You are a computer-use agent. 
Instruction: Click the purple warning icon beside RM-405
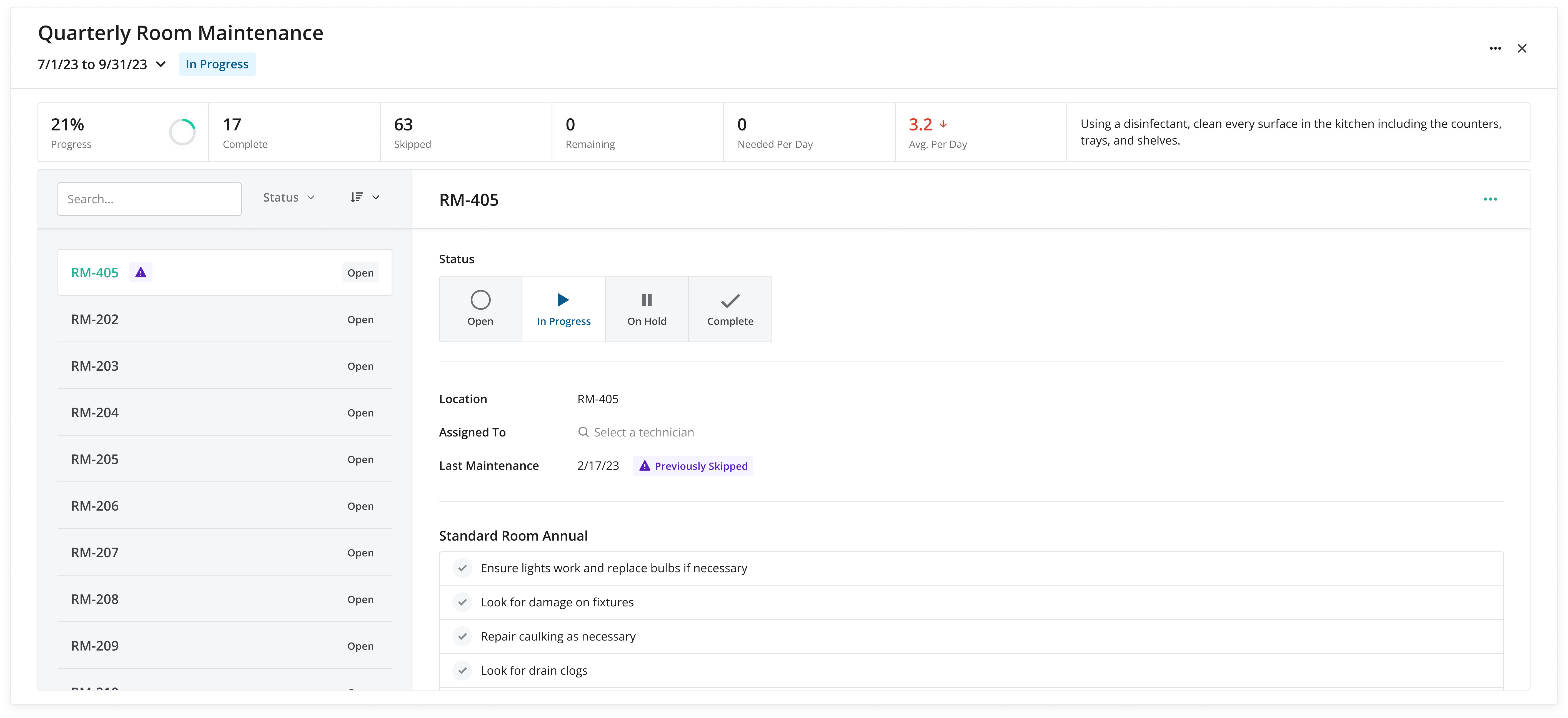coord(141,273)
